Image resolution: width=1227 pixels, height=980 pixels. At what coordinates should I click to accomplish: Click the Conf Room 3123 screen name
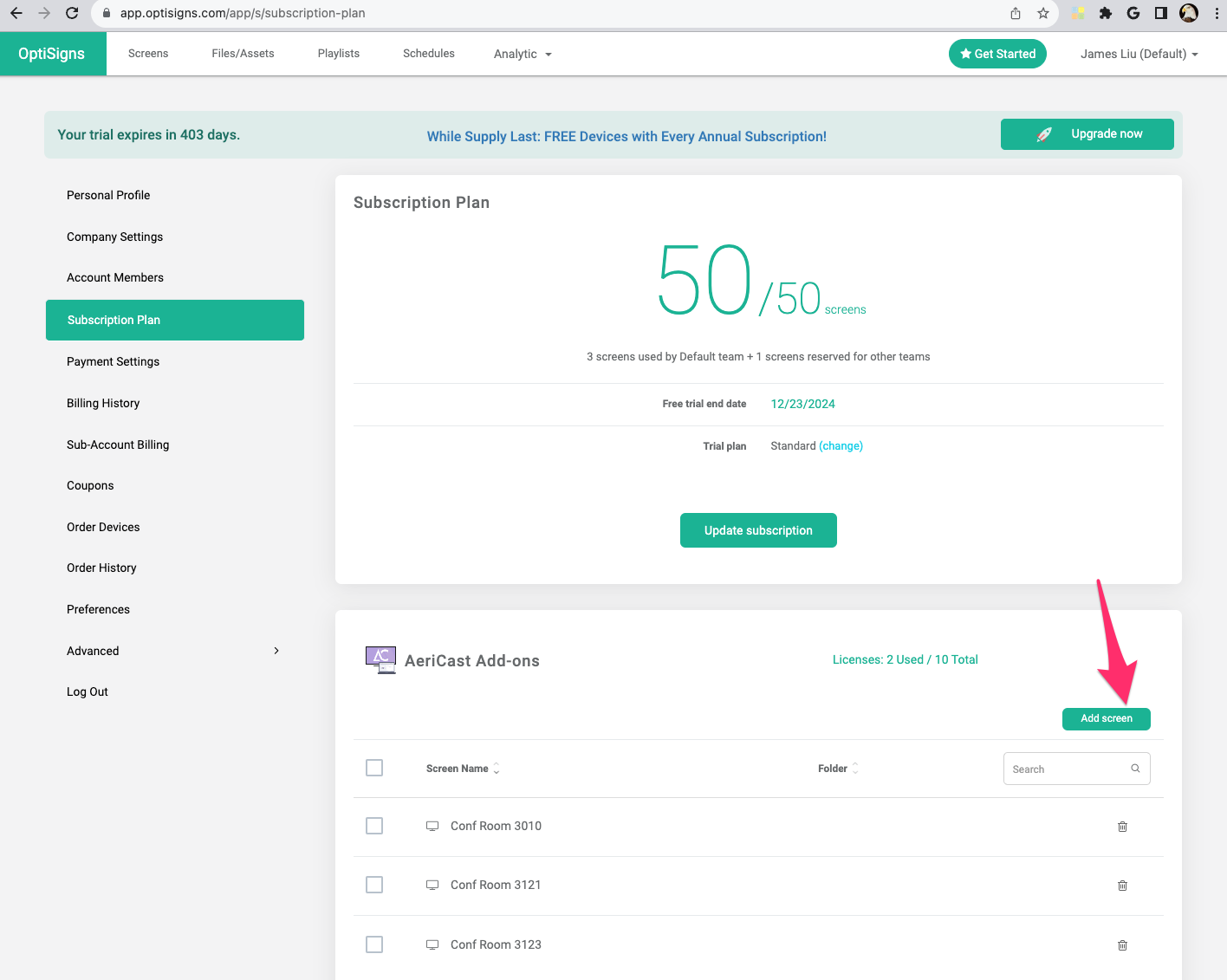point(496,944)
